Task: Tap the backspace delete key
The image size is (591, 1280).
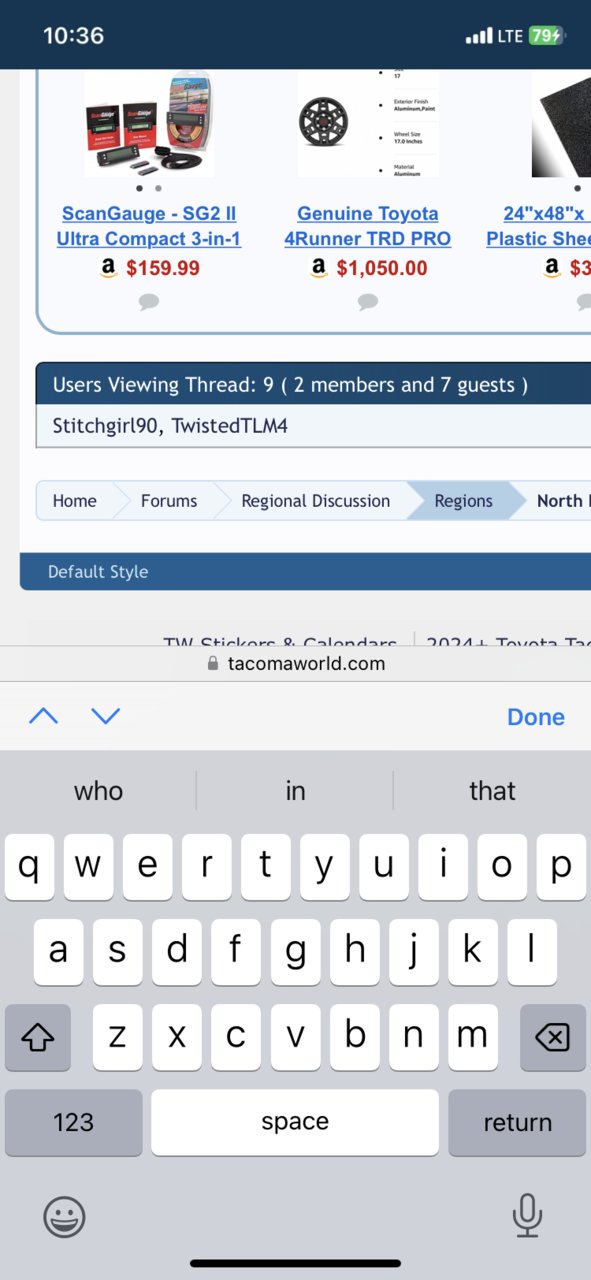Action: pos(552,1038)
